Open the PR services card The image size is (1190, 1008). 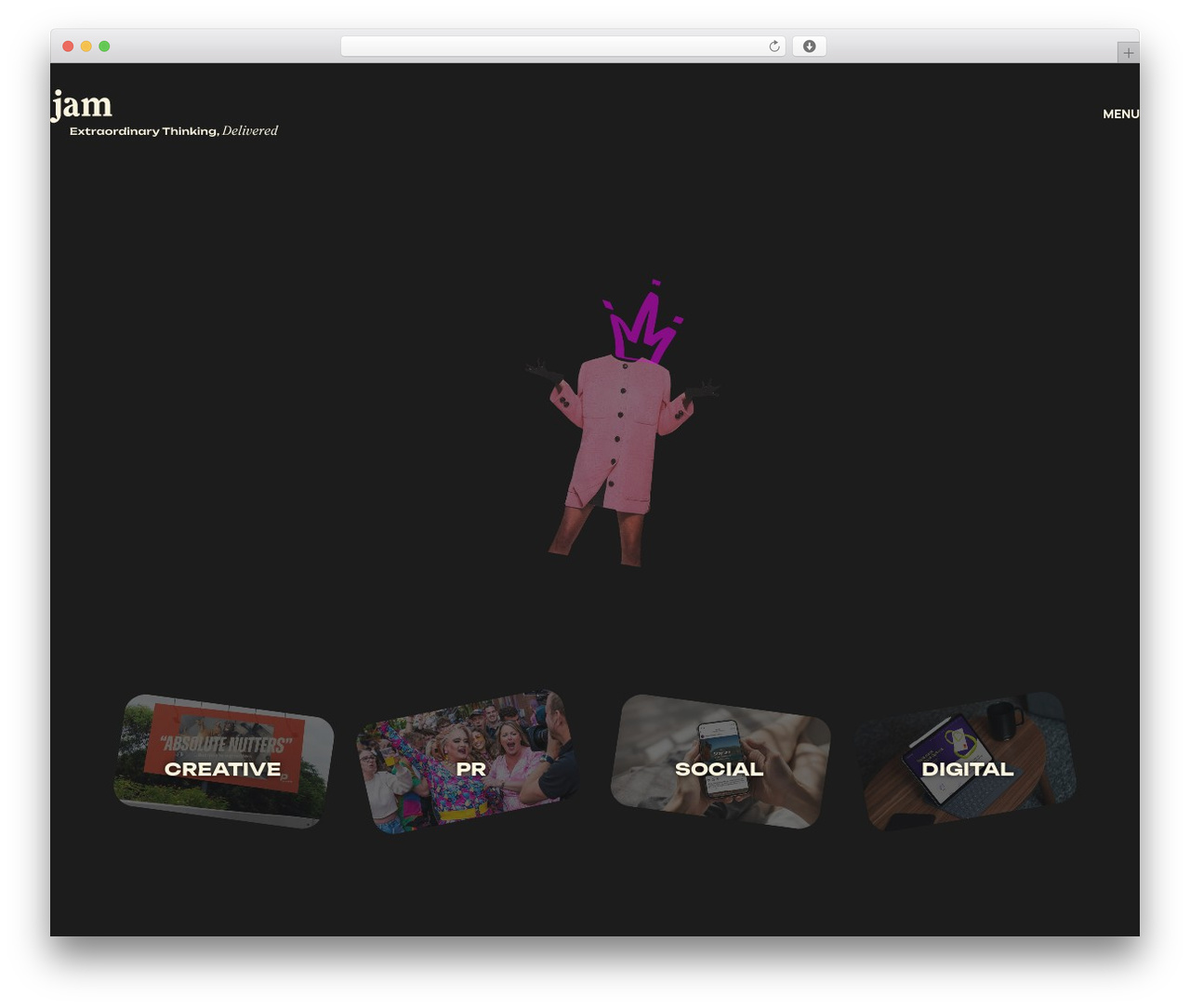click(x=469, y=762)
